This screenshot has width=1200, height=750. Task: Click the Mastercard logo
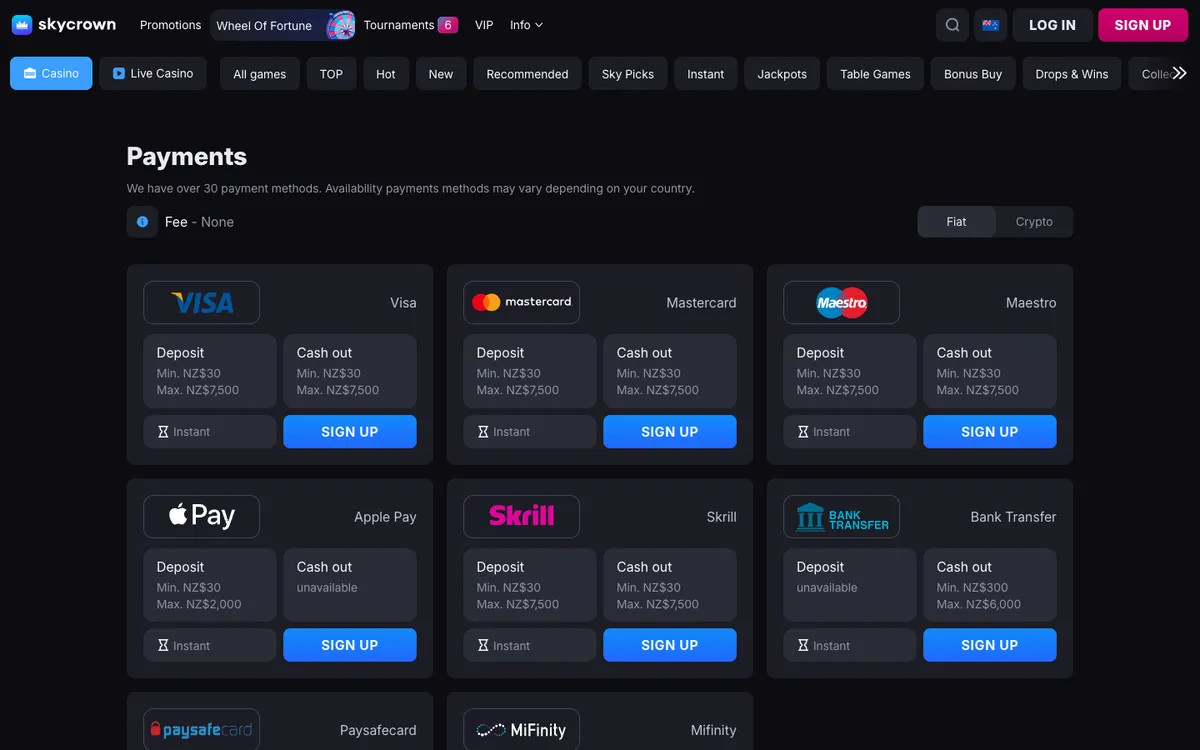tap(521, 302)
